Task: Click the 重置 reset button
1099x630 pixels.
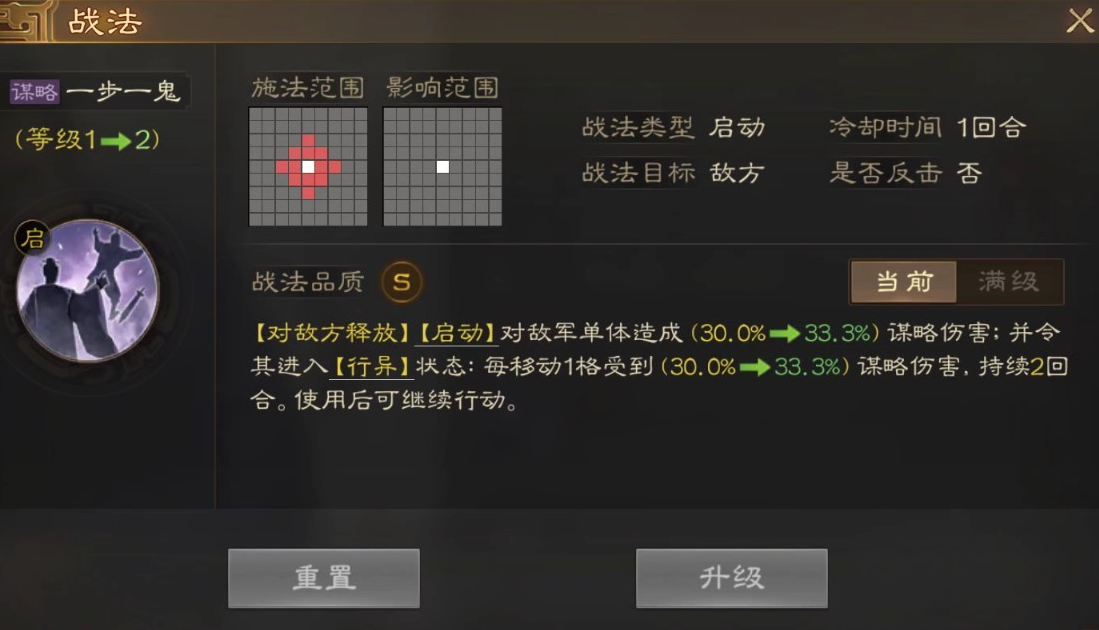Action: [x=324, y=578]
